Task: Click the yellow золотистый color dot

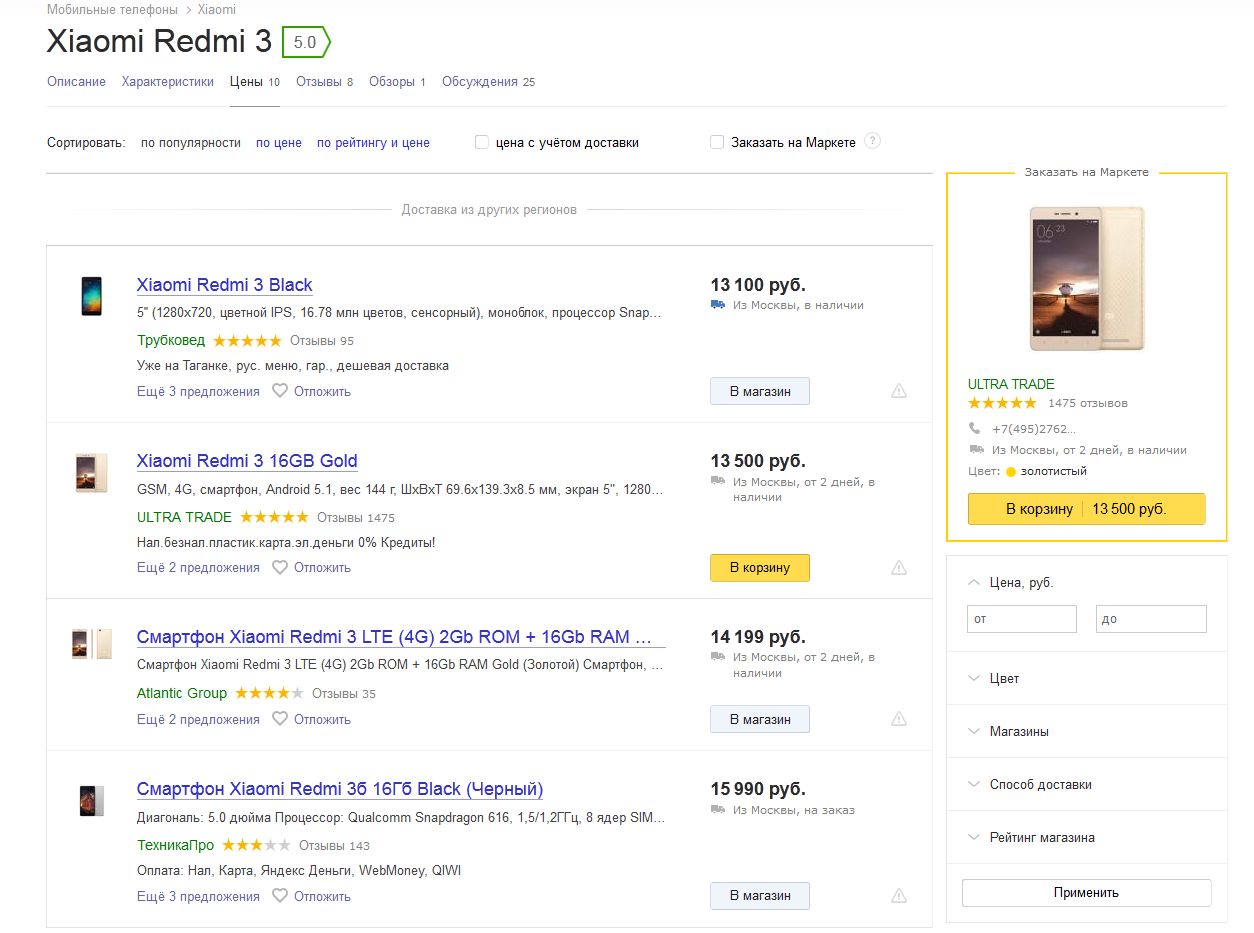Action: [x=1011, y=471]
